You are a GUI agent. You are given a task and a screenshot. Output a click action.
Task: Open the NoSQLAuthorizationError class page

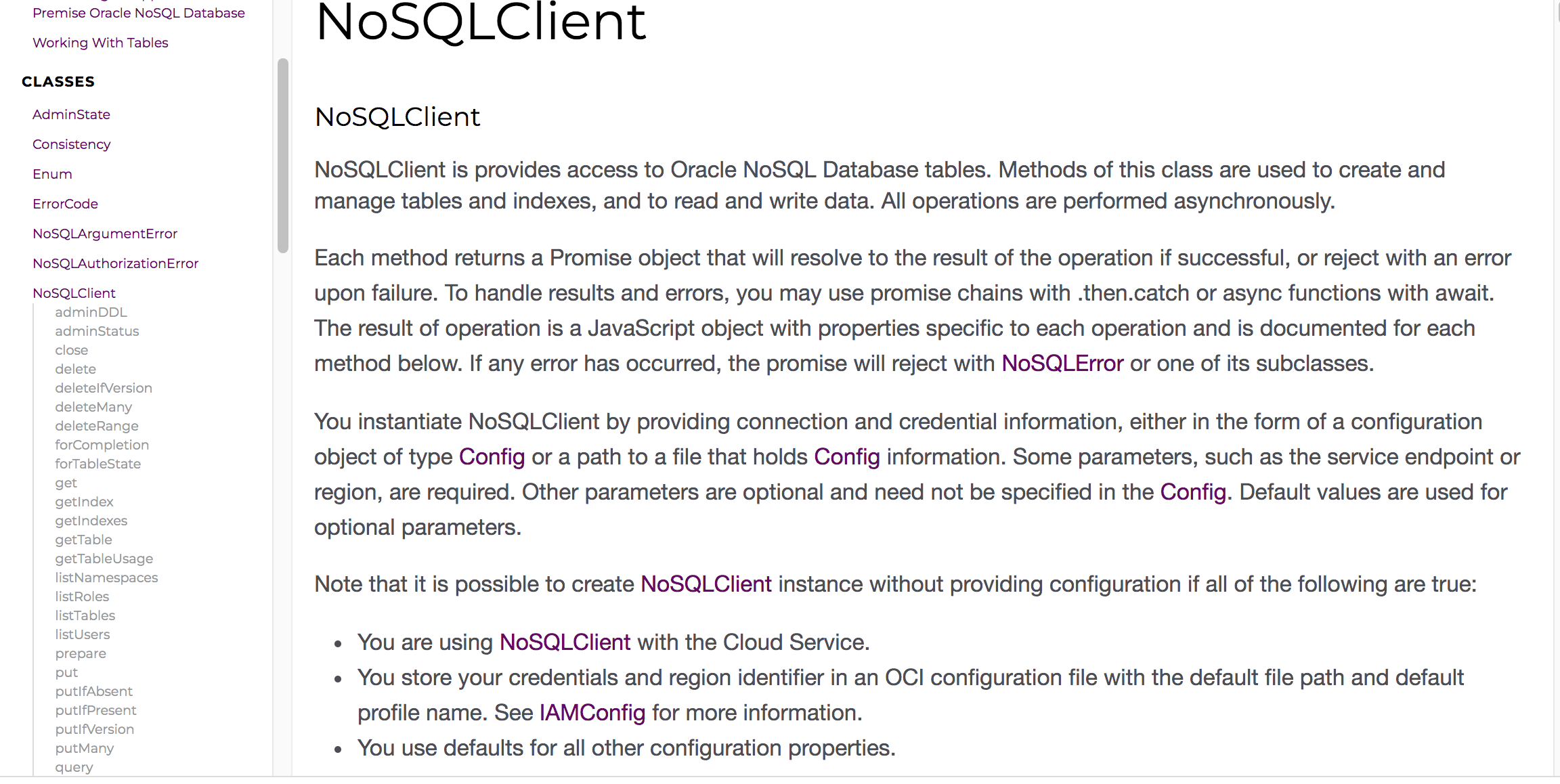click(x=115, y=263)
